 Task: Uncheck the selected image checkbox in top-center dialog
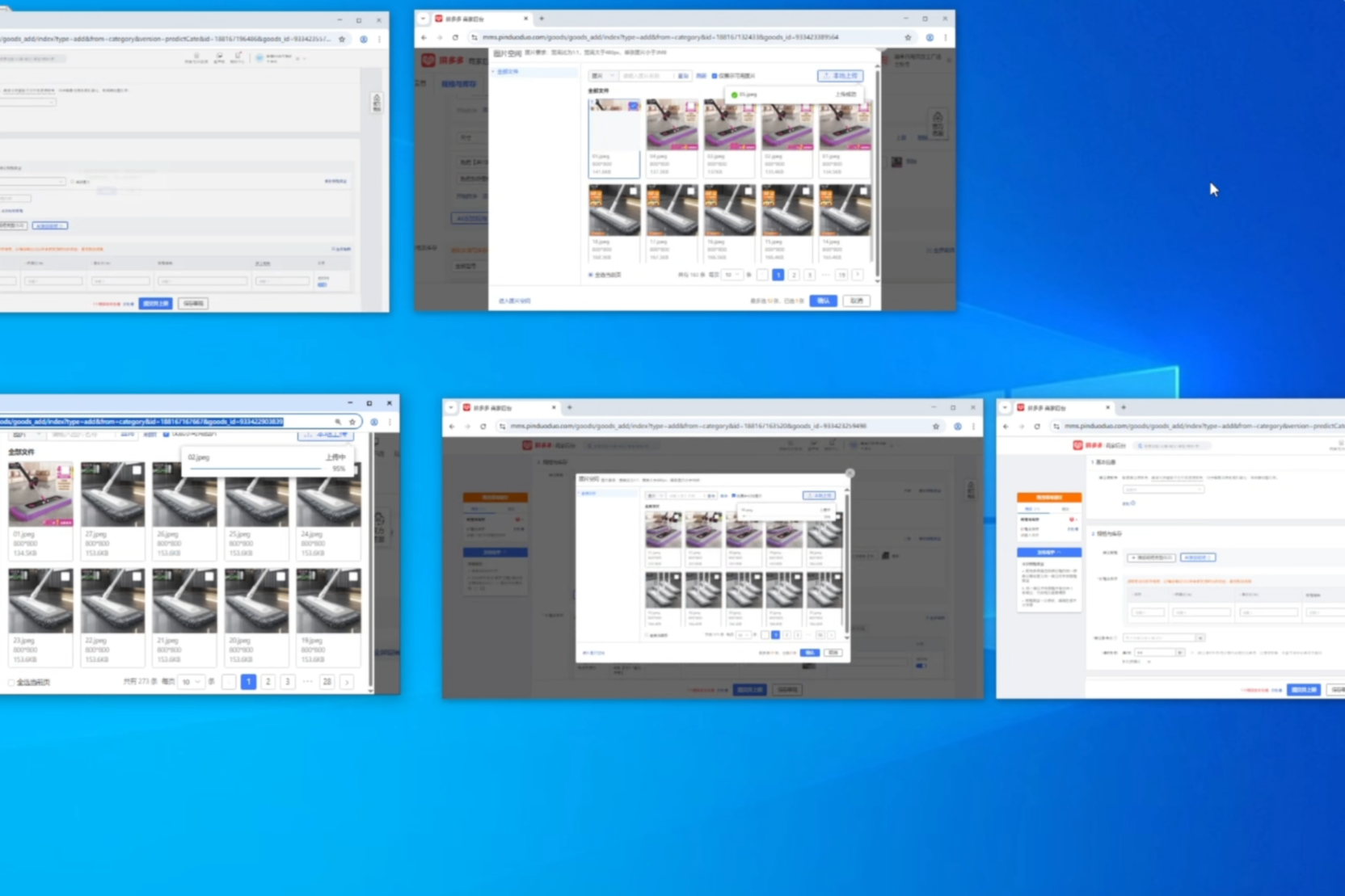[x=633, y=106]
